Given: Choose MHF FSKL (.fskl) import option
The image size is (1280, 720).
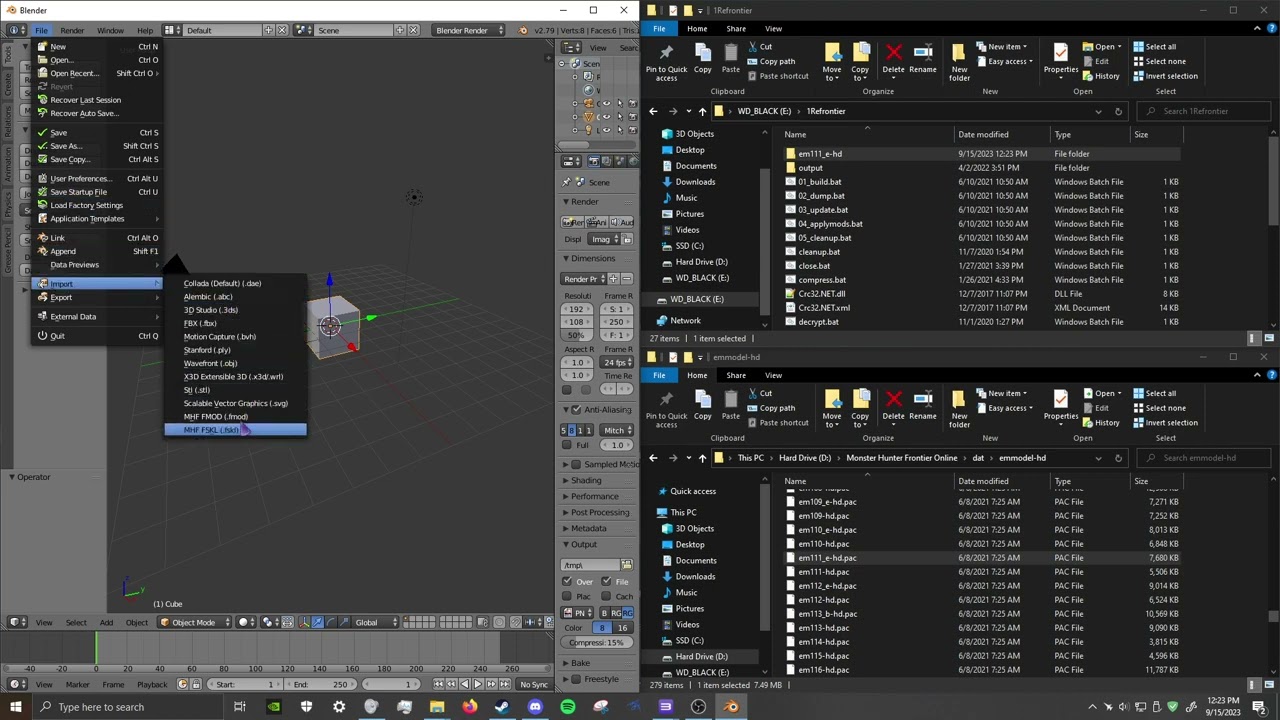Looking at the screenshot, I should (x=235, y=430).
